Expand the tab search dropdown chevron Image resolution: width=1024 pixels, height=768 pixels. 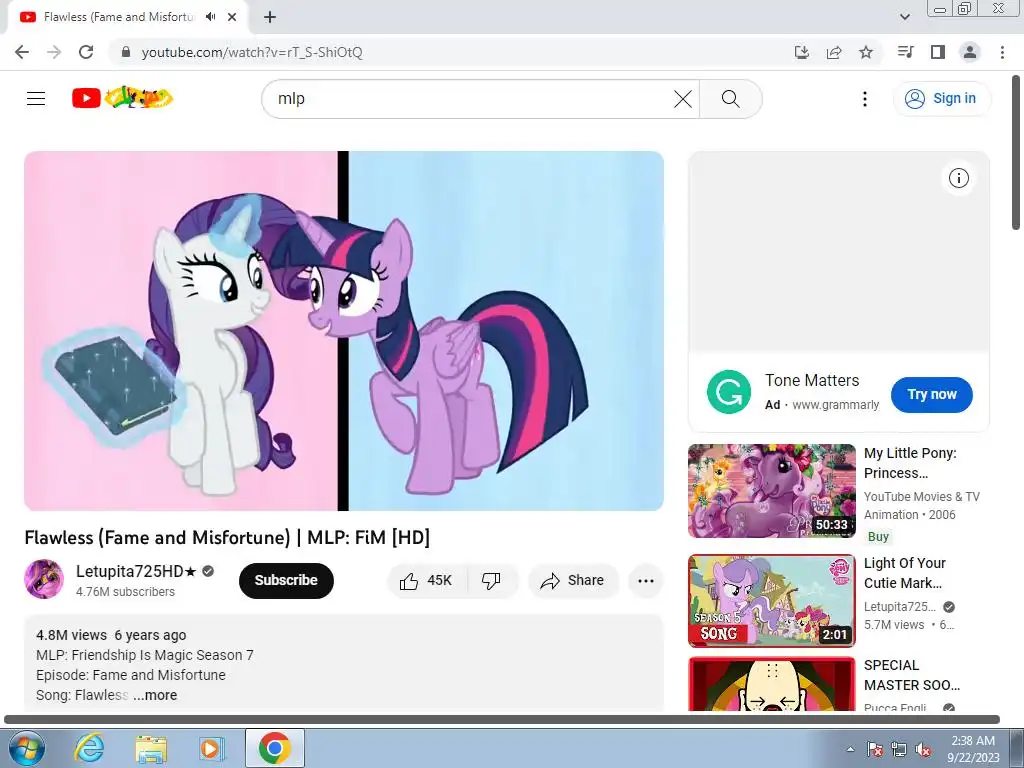pos(904,17)
